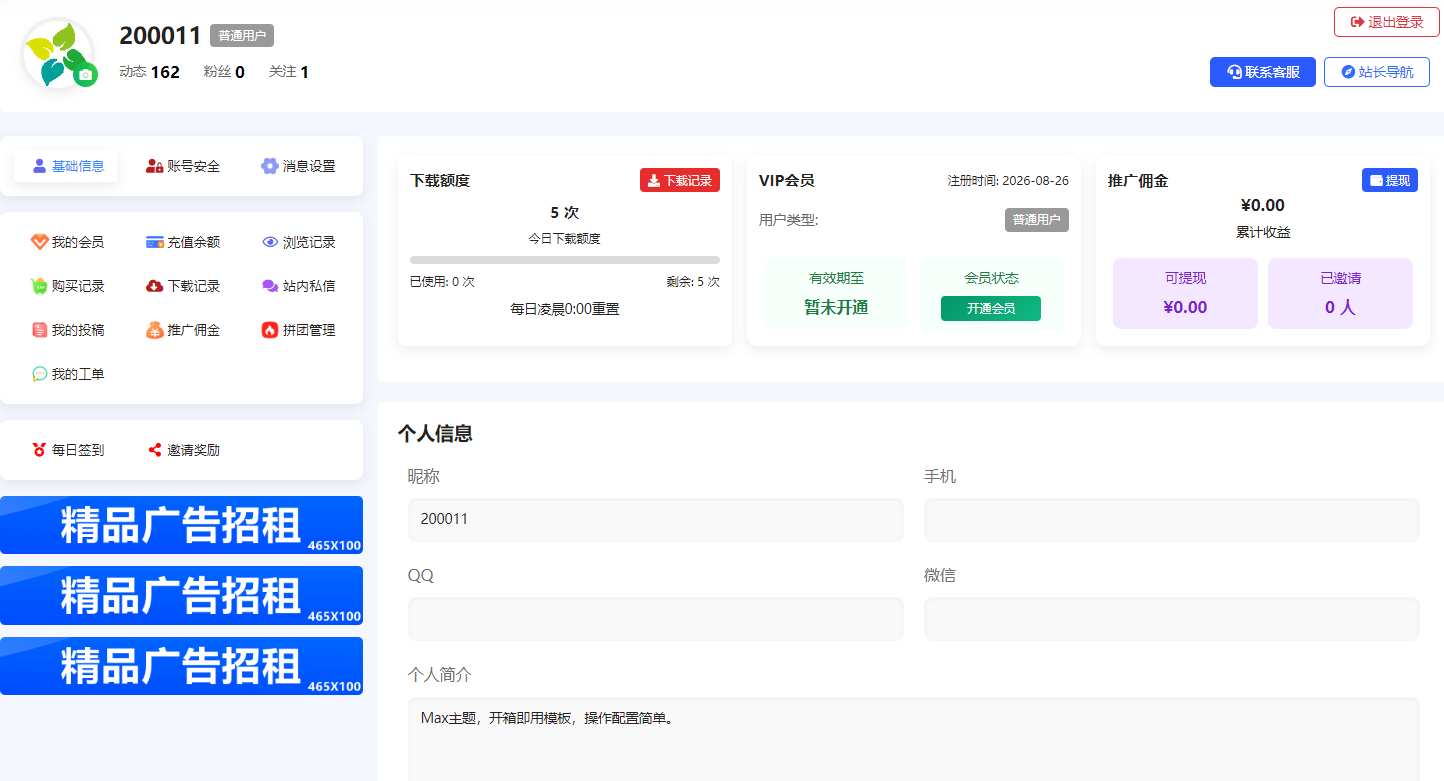1444x781 pixels.
Task: Click the 退出登录 button
Action: [x=1386, y=22]
